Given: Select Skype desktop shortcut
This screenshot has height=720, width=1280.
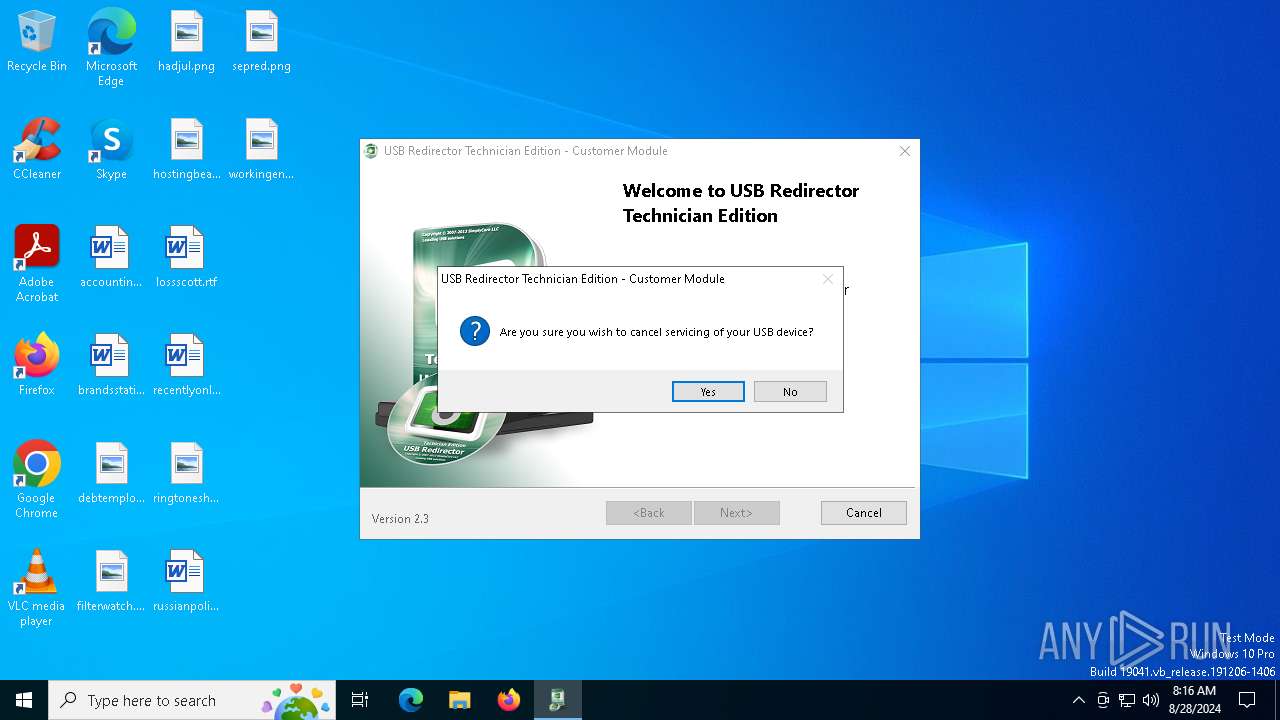Looking at the screenshot, I should click(x=111, y=150).
